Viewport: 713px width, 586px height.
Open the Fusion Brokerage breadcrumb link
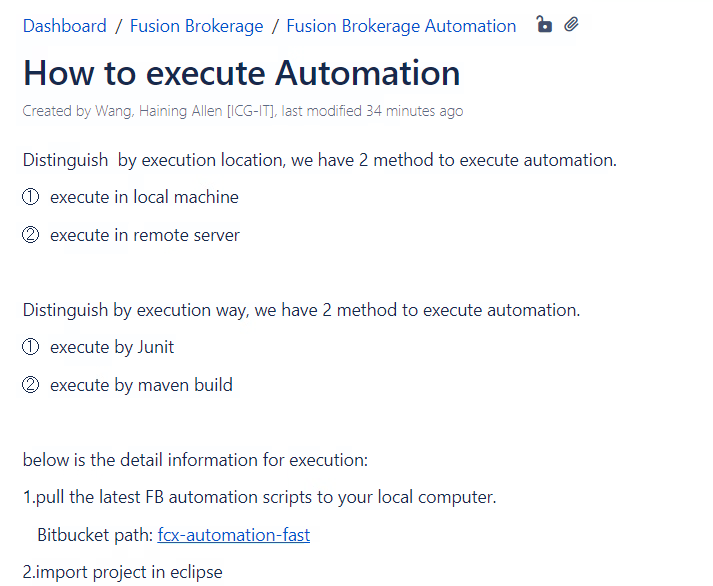click(x=196, y=26)
